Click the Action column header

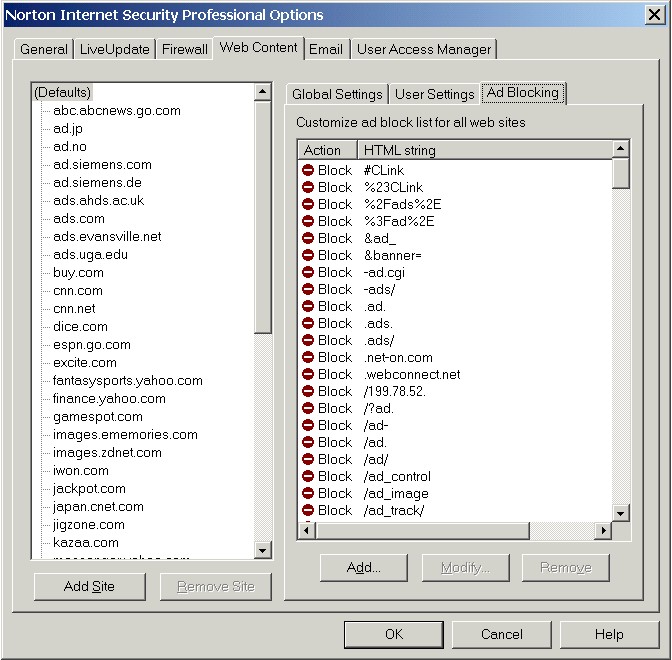pyautogui.click(x=327, y=150)
